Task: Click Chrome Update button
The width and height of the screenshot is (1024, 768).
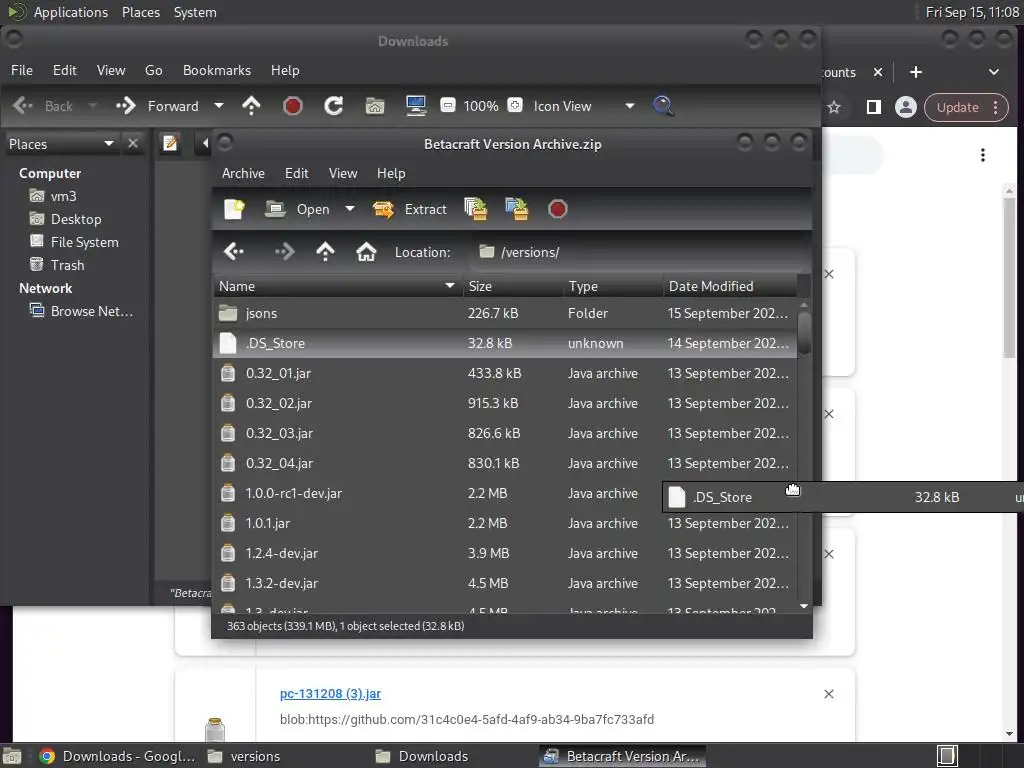Action: pos(966,107)
